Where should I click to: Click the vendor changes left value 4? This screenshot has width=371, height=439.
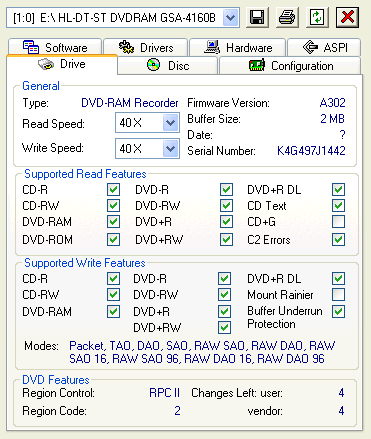point(341,411)
